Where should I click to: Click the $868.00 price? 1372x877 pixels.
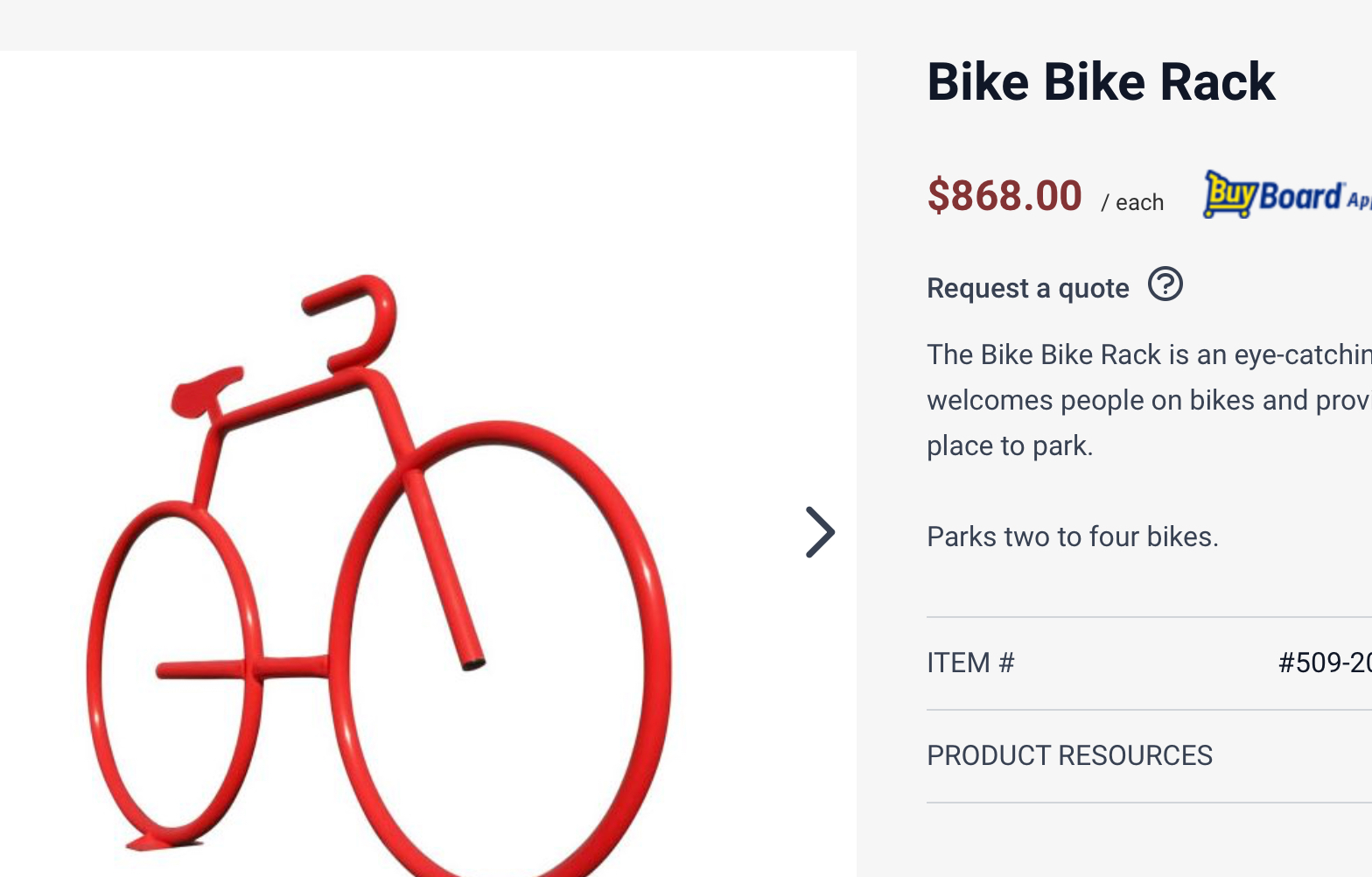click(1004, 195)
